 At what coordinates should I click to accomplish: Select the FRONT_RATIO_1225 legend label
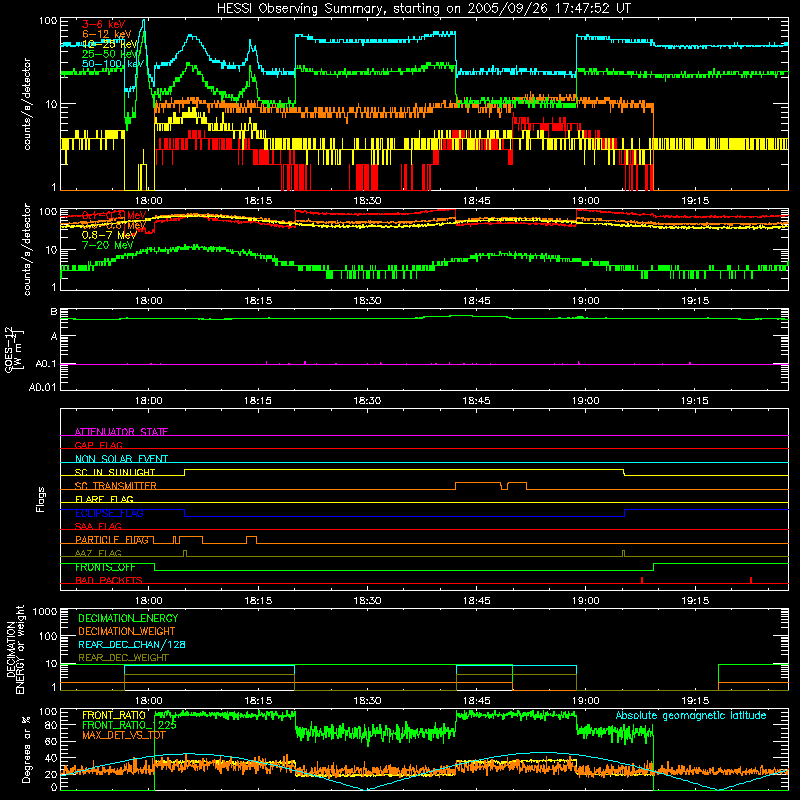(130, 725)
